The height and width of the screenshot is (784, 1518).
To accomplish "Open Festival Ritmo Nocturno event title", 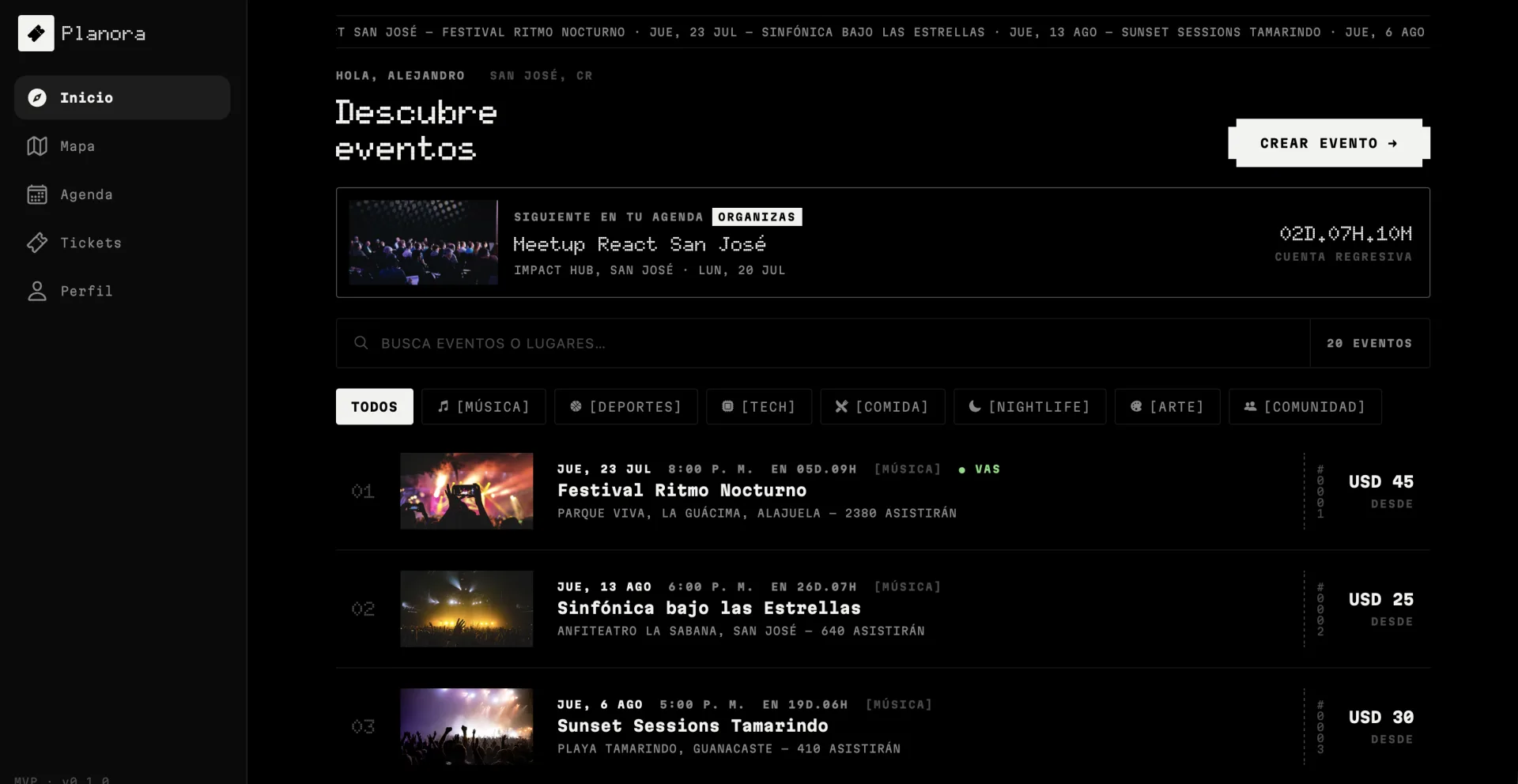I will pyautogui.click(x=682, y=490).
